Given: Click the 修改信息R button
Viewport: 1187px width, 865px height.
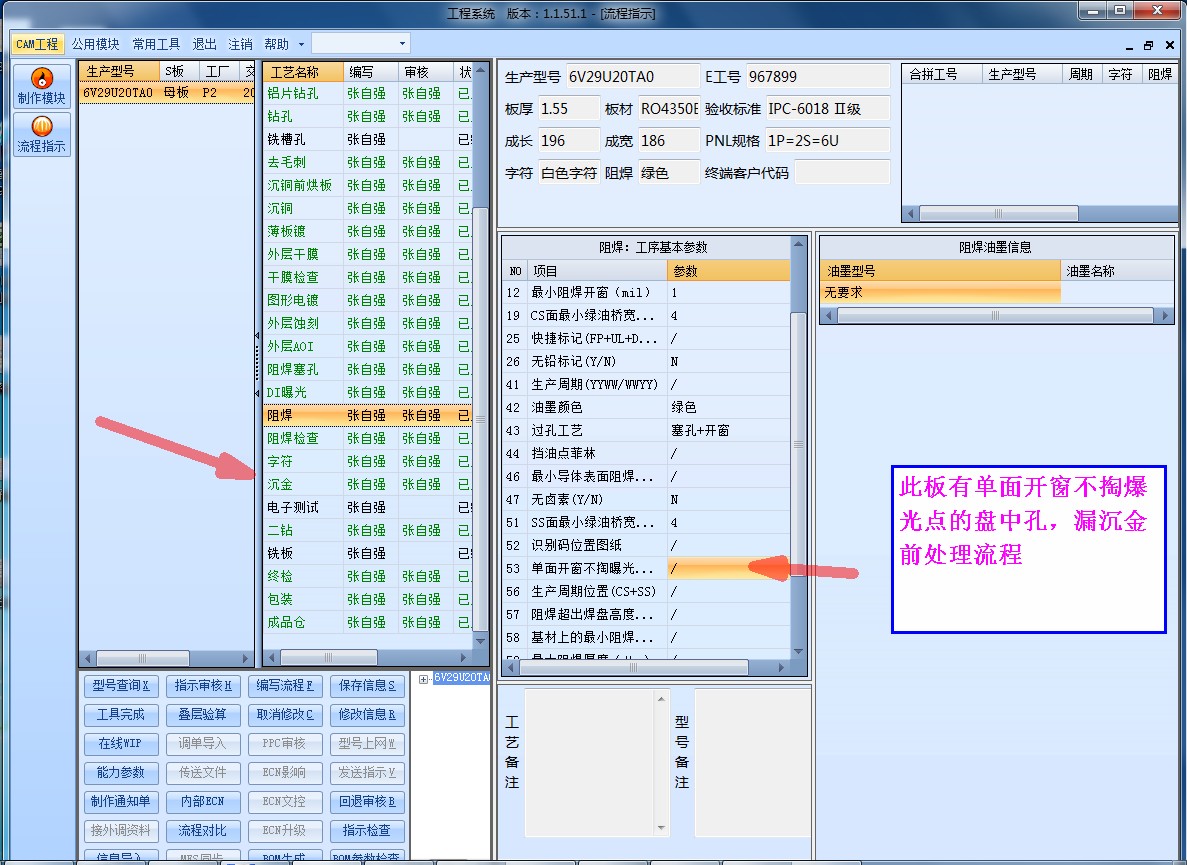Looking at the screenshot, I should (x=367, y=714).
